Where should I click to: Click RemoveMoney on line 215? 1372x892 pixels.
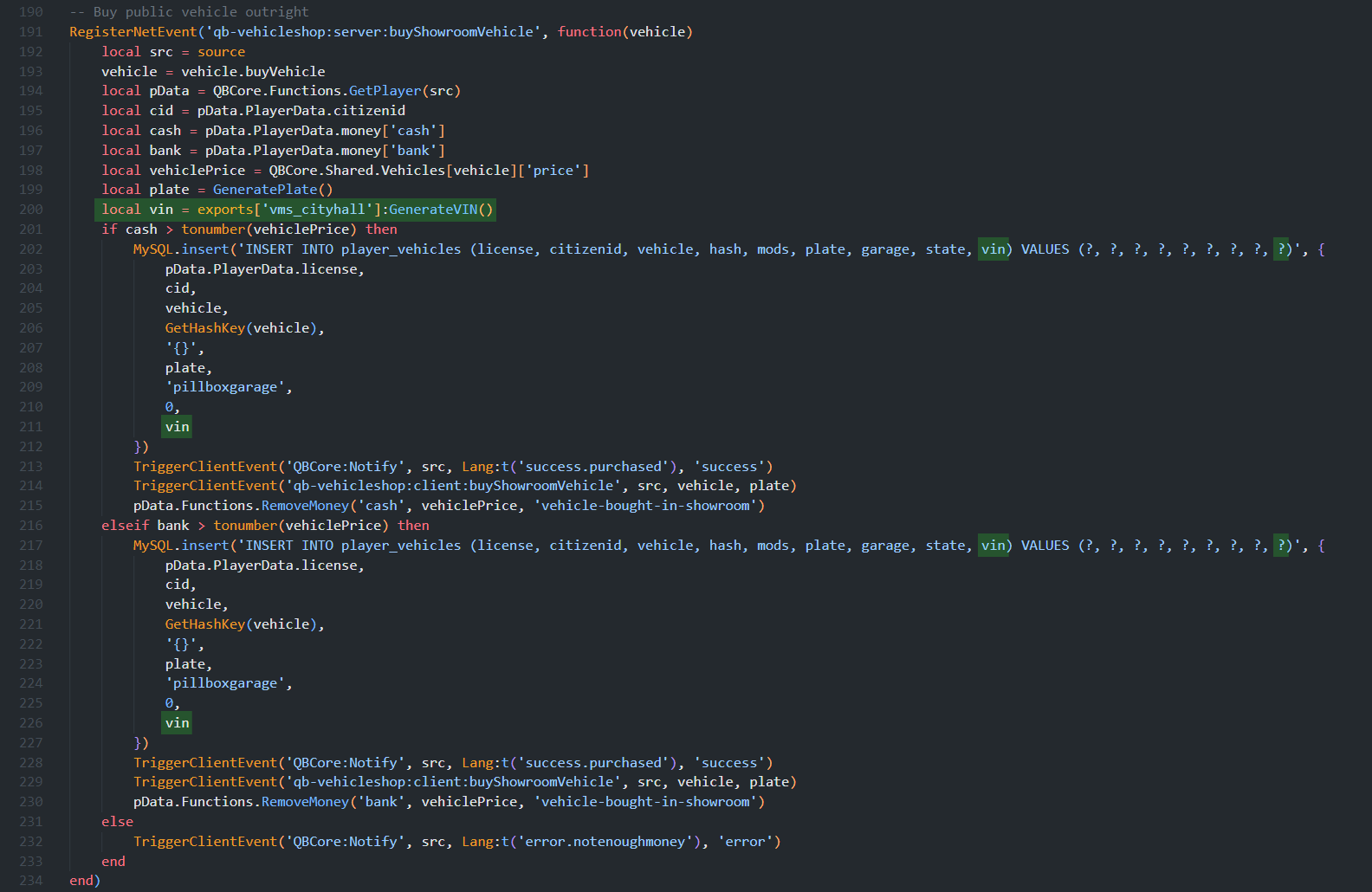pos(305,506)
